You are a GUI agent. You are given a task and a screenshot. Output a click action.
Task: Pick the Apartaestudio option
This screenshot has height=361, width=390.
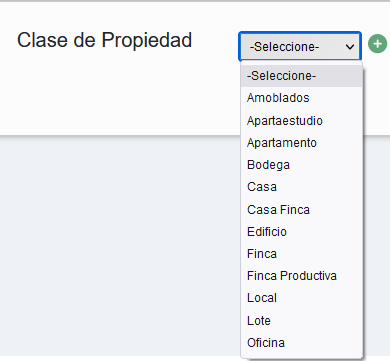click(301, 120)
